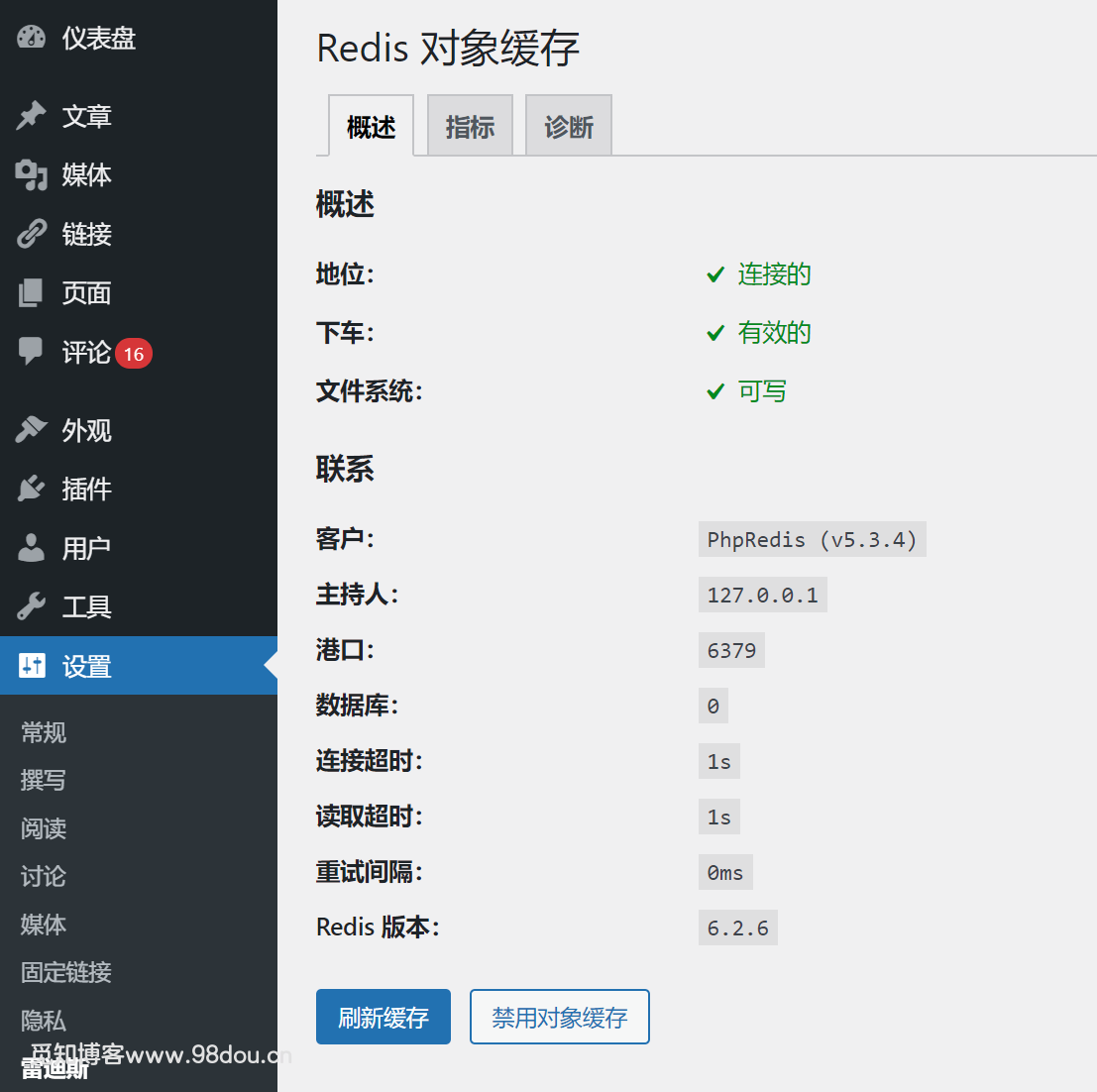
Task: Open the 文章 menu item
Action: (139, 116)
